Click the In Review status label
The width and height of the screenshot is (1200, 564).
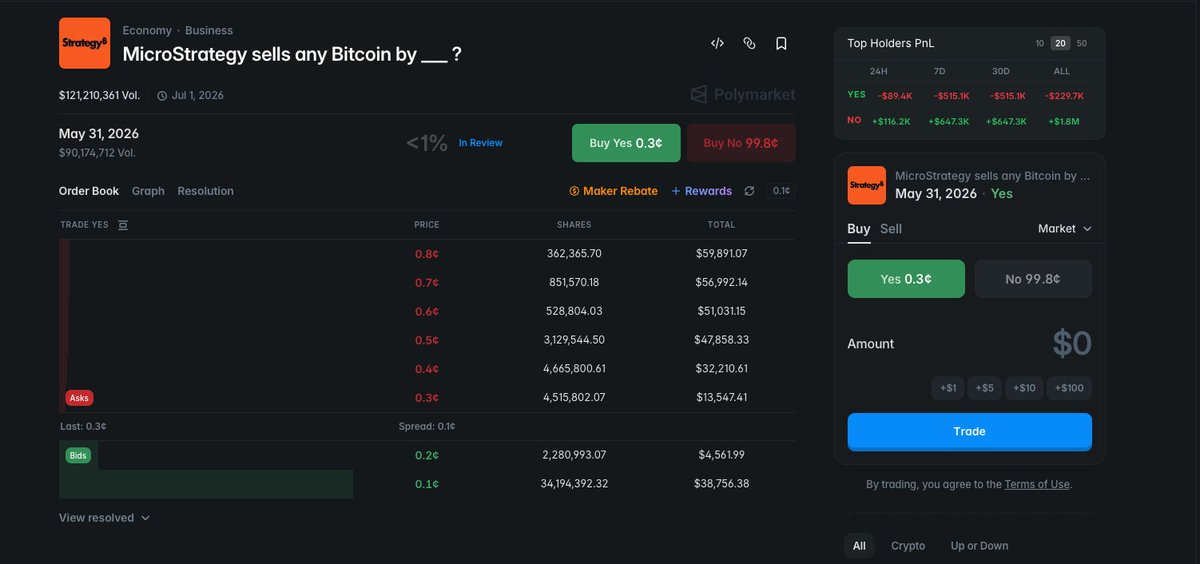pos(481,143)
